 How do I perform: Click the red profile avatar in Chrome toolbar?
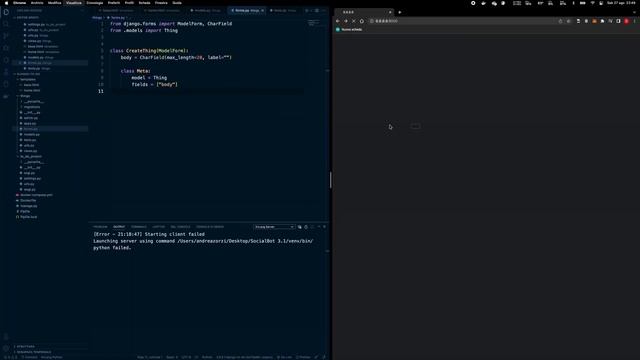[x=627, y=21]
